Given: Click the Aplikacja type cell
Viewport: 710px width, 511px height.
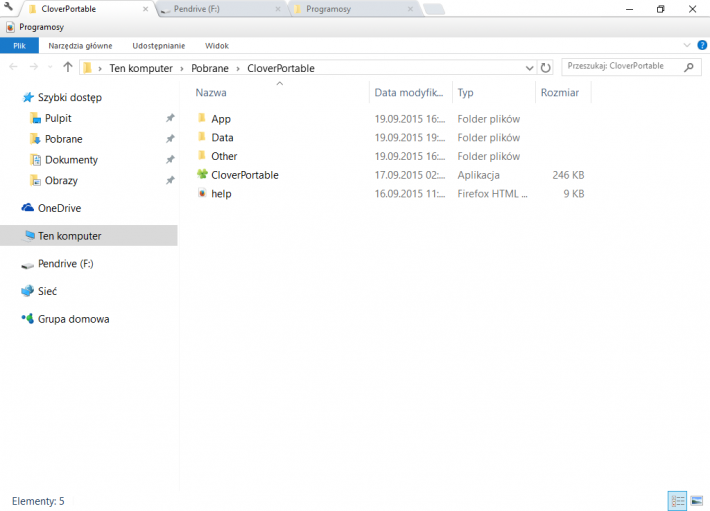Looking at the screenshot, I should [x=478, y=175].
